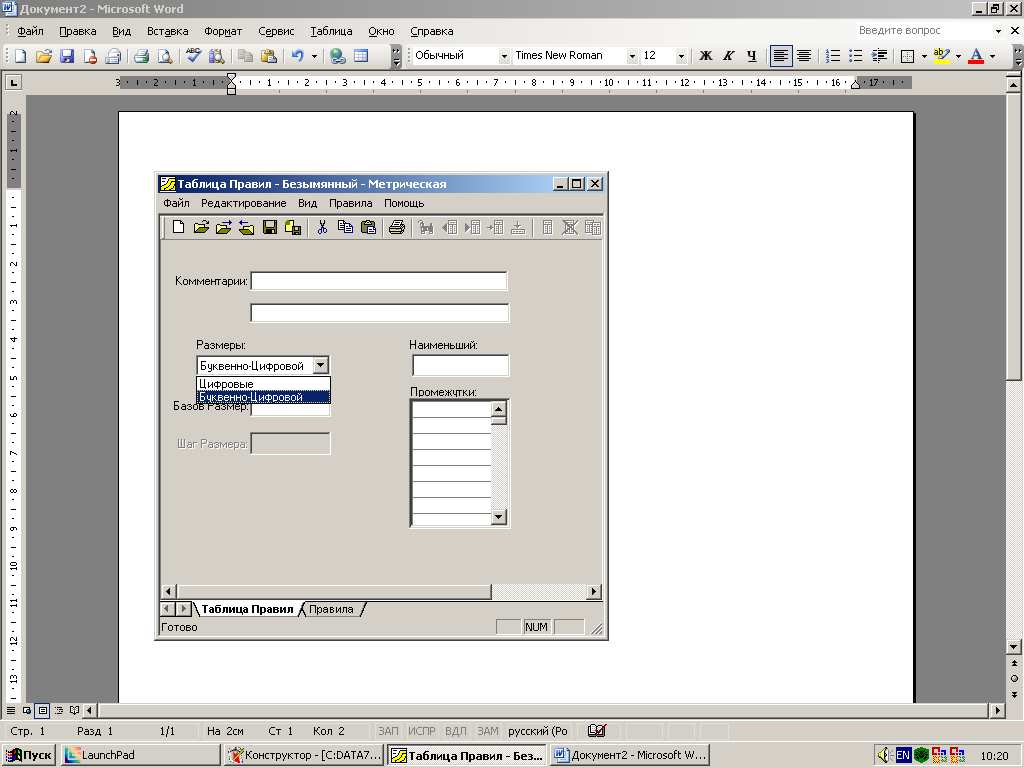Insert a hyperlink via the globe icon

(x=338, y=56)
